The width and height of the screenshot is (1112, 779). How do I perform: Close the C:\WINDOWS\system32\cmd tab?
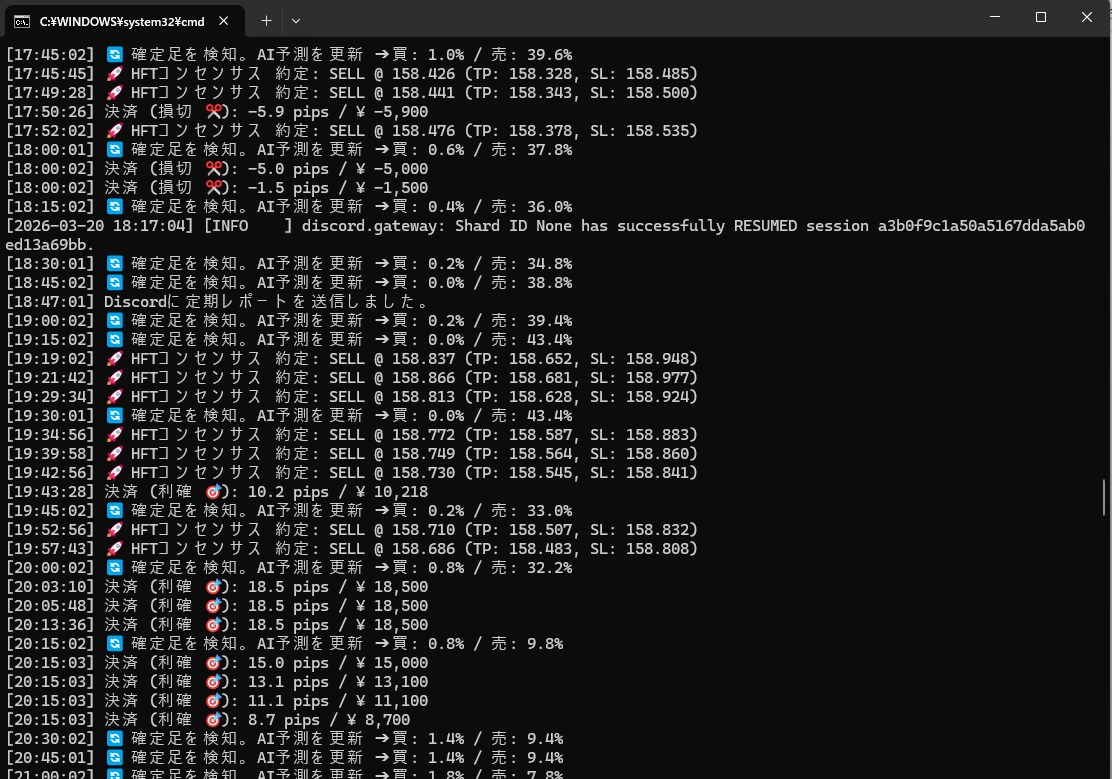point(223,21)
